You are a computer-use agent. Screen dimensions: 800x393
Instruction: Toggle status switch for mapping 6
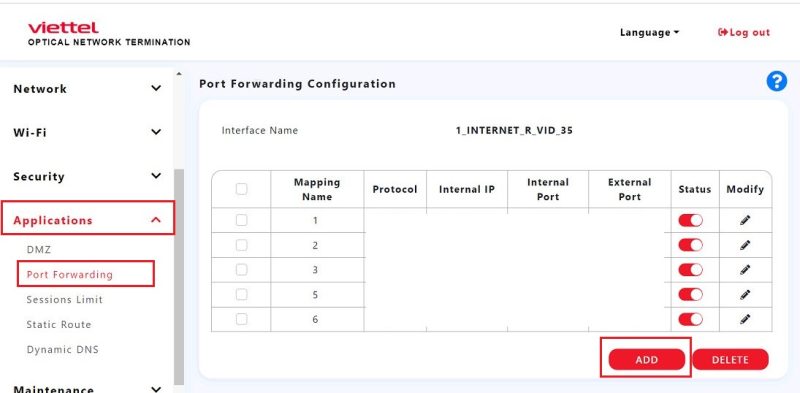coord(690,319)
